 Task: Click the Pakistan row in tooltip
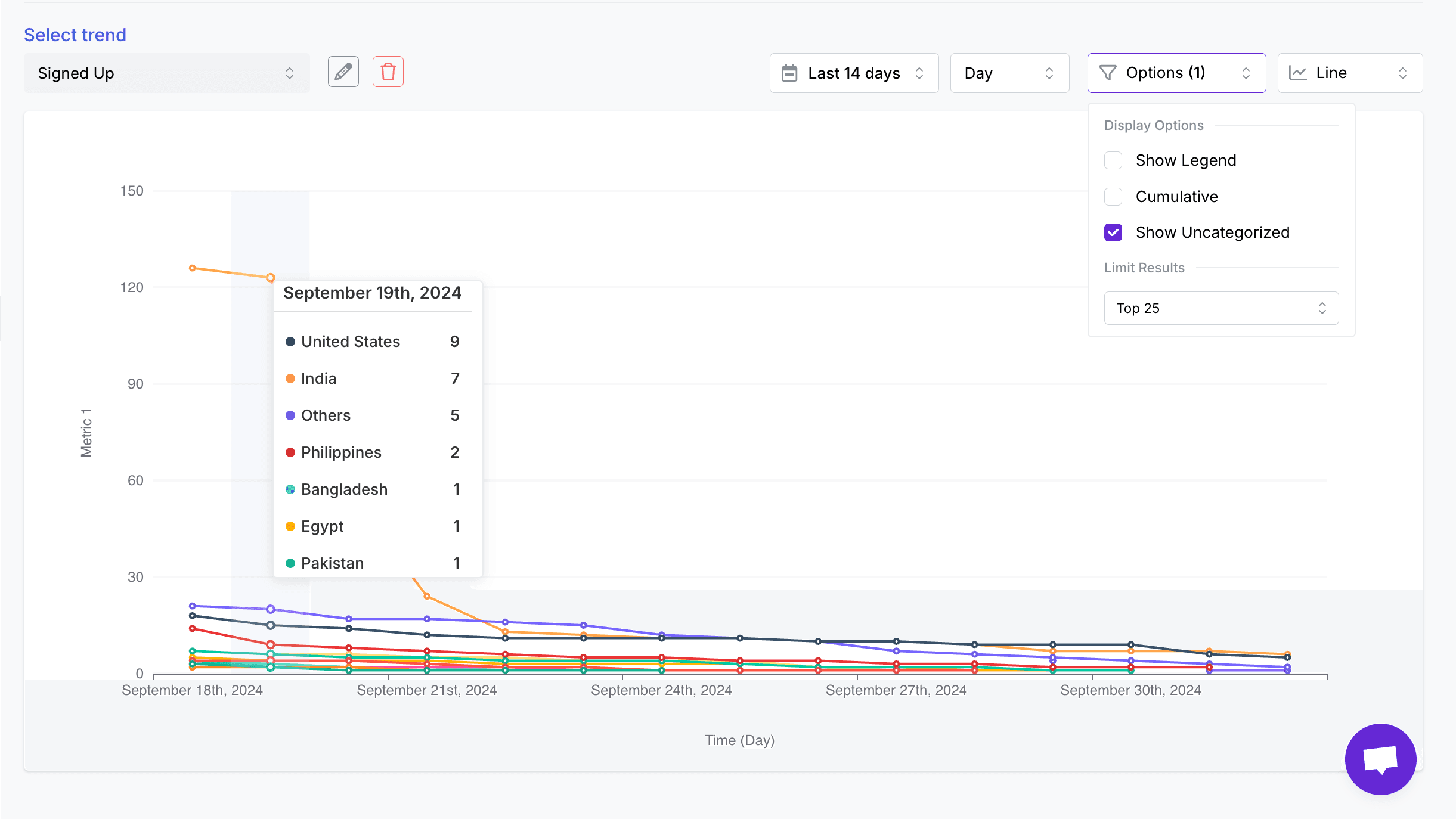click(x=373, y=563)
